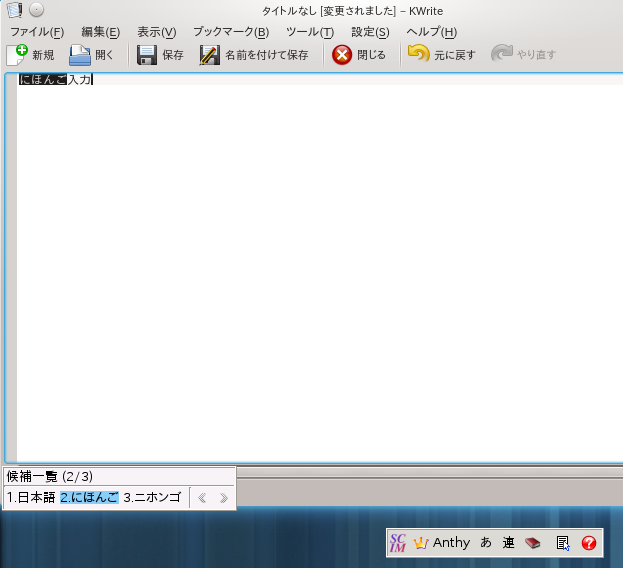
Task: Click the KWrite window icon in titlebar
Action: click(15, 10)
